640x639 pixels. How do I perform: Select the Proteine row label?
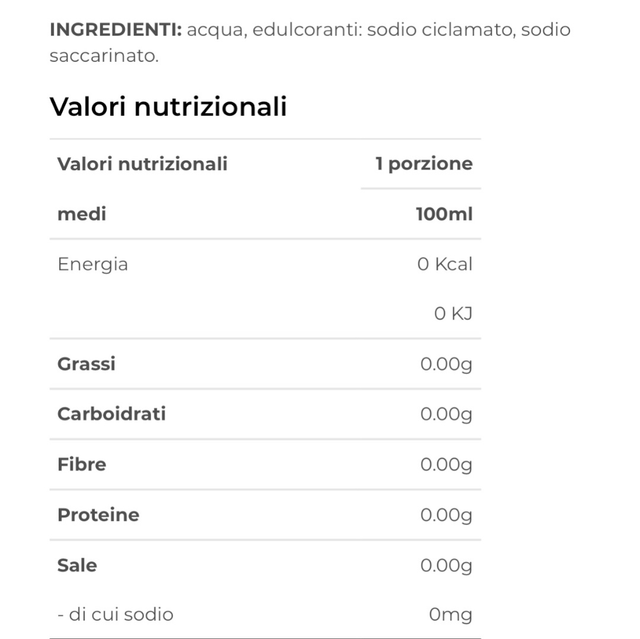[98, 515]
